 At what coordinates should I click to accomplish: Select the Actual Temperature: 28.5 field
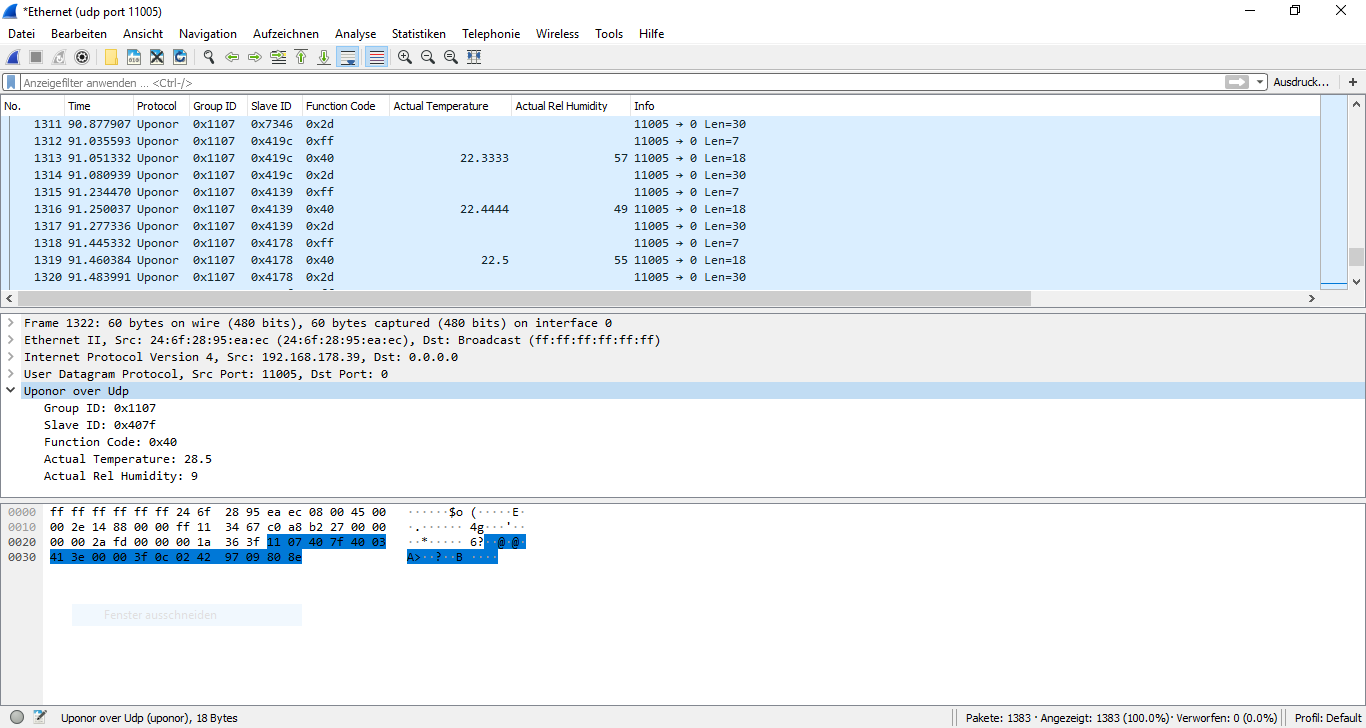click(x=128, y=459)
